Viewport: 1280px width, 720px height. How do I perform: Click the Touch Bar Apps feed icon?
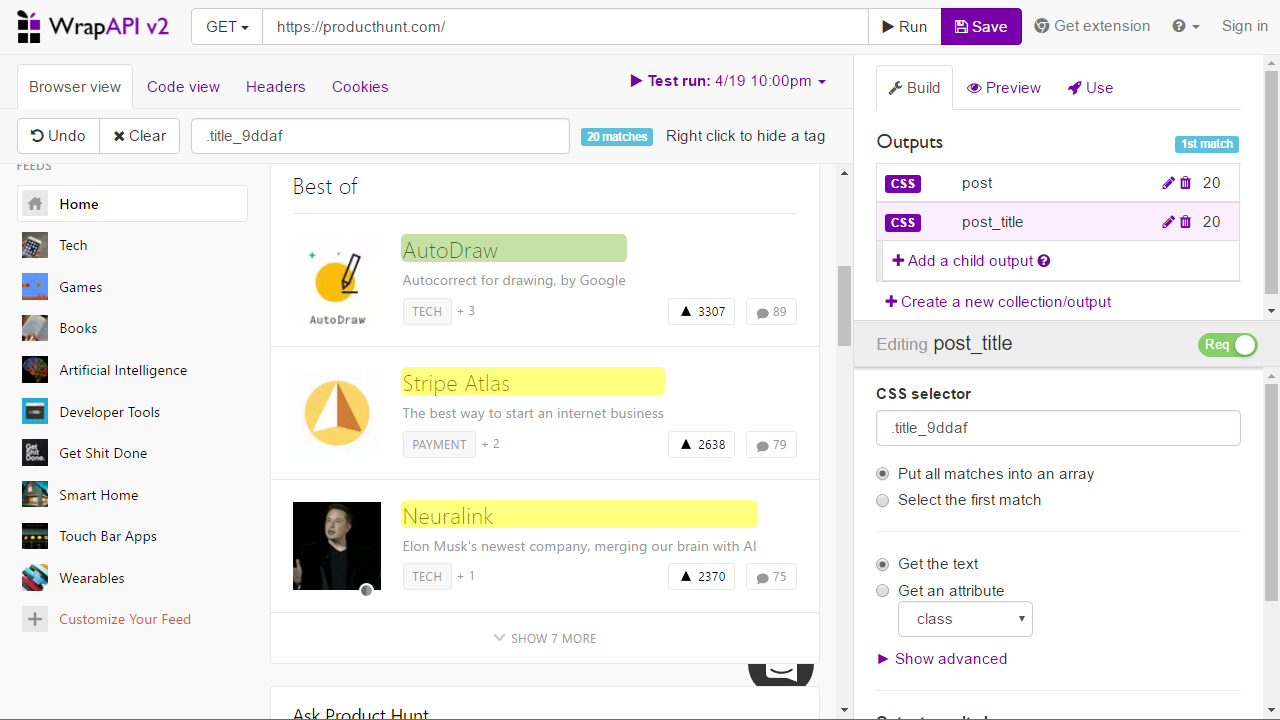click(x=35, y=536)
